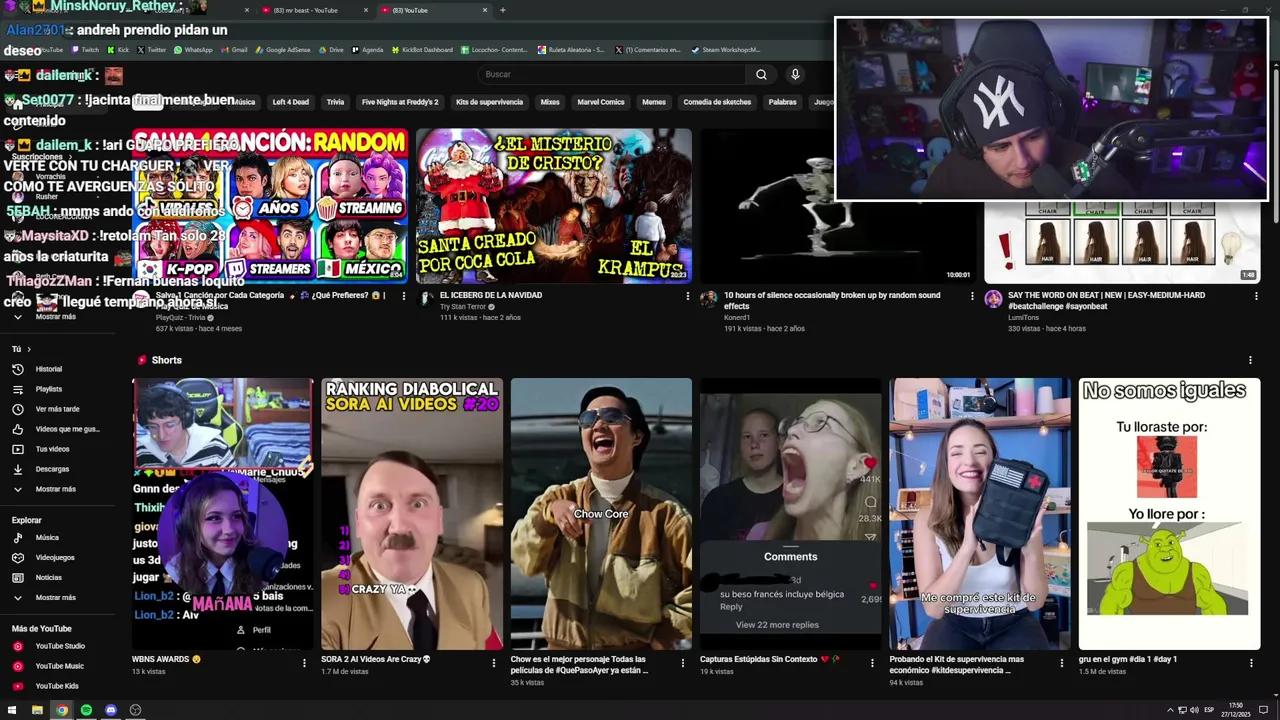Open Playlists in the sidebar
The height and width of the screenshot is (720, 1280).
click(49, 389)
